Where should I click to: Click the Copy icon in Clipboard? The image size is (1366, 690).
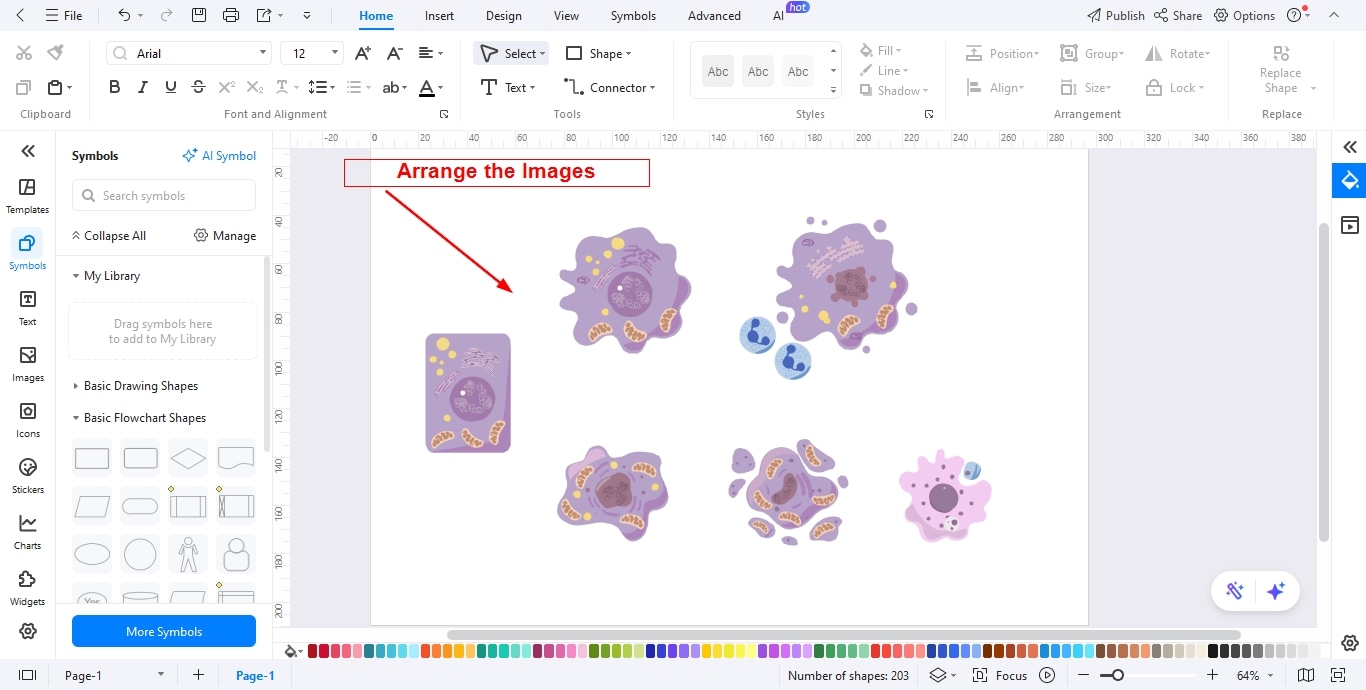(24, 88)
